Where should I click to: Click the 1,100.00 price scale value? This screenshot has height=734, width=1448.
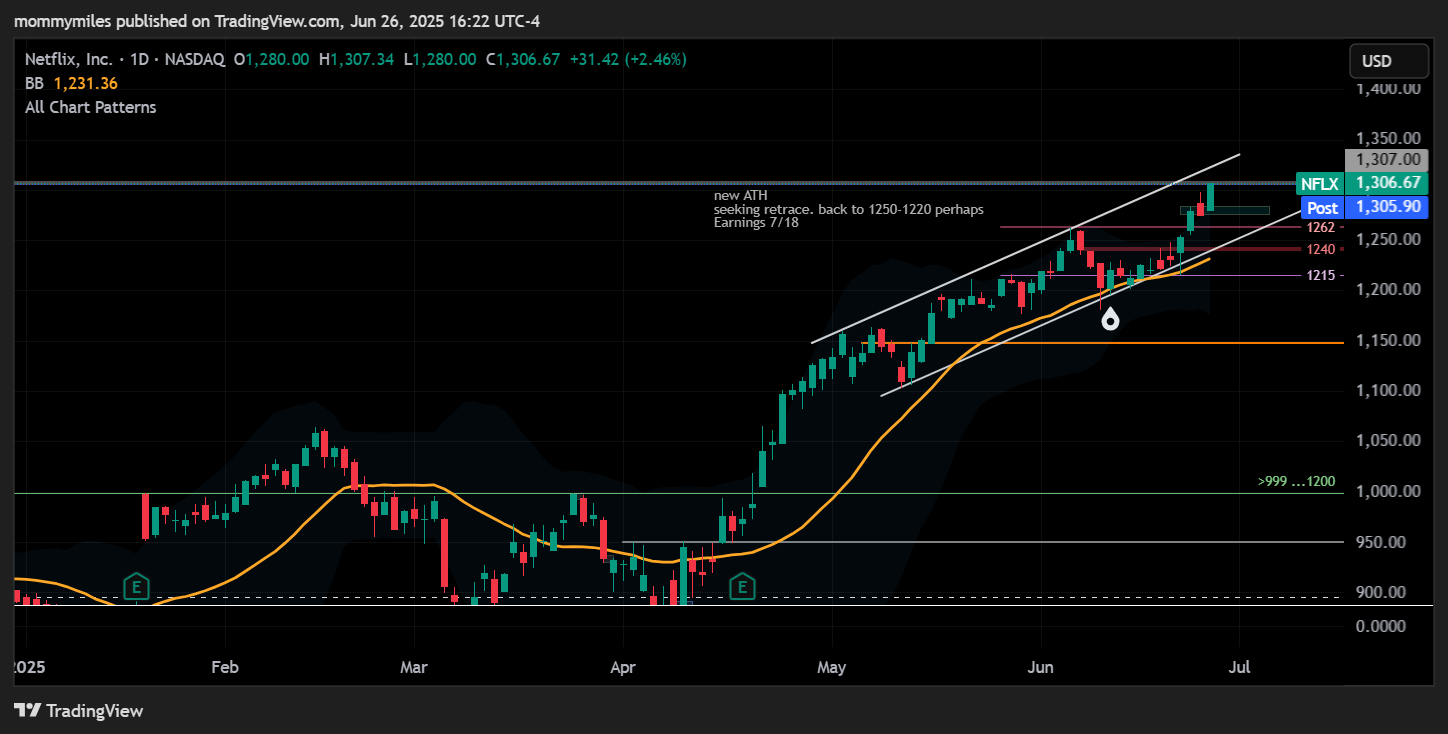(1388, 391)
